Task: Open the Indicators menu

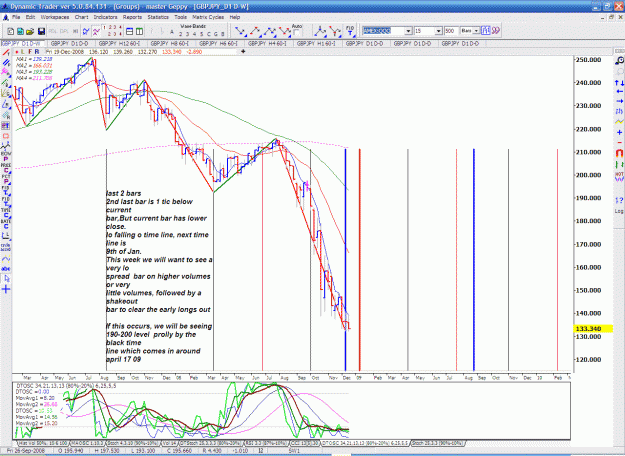Action: pos(105,17)
